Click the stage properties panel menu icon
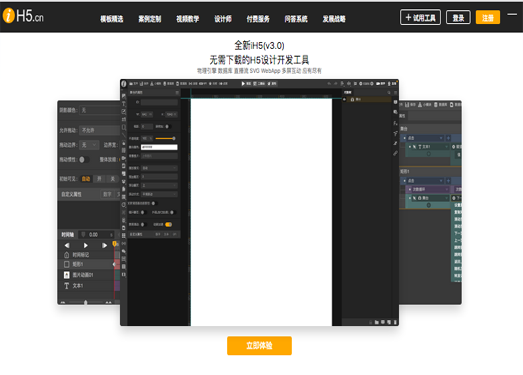 (177, 92)
